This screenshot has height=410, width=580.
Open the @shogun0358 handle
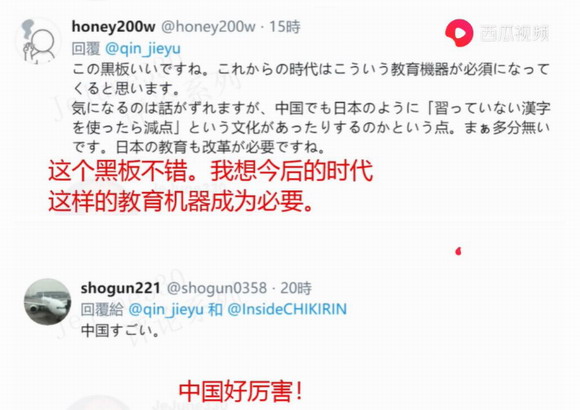[x=217, y=288]
